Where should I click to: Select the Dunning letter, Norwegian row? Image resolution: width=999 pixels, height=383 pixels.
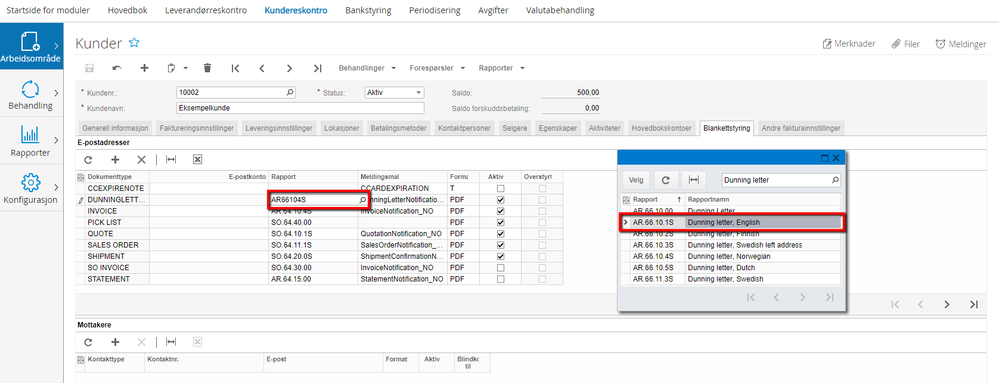(x=731, y=256)
